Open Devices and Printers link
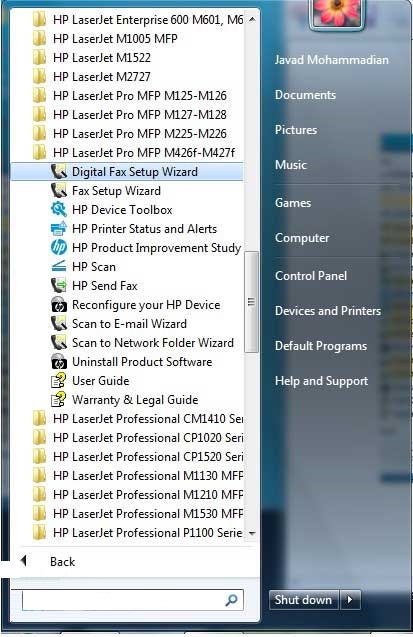This screenshot has width=413, height=637. 328,311
